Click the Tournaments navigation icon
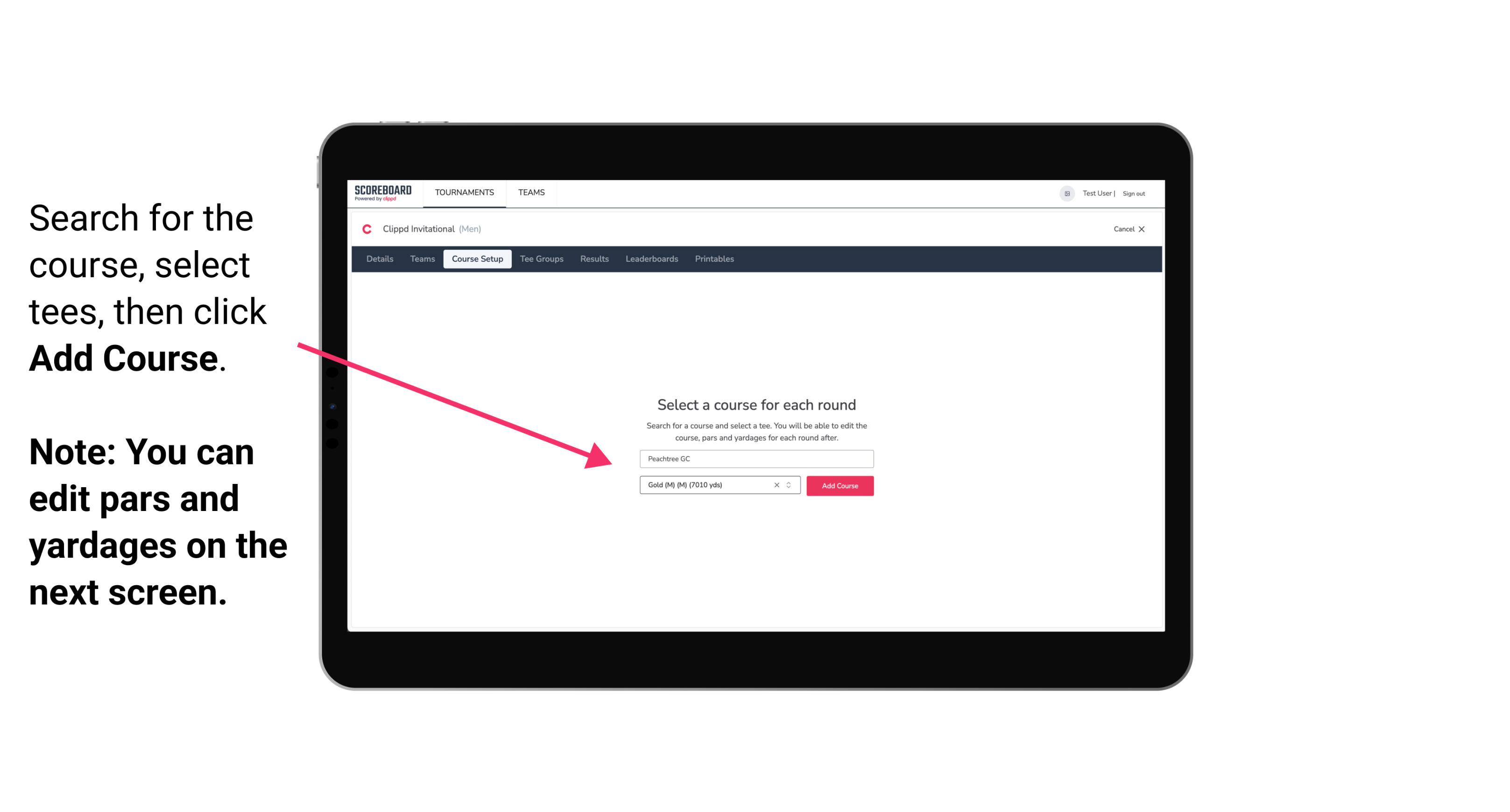Viewport: 1510px width, 812px height. pyautogui.click(x=463, y=192)
